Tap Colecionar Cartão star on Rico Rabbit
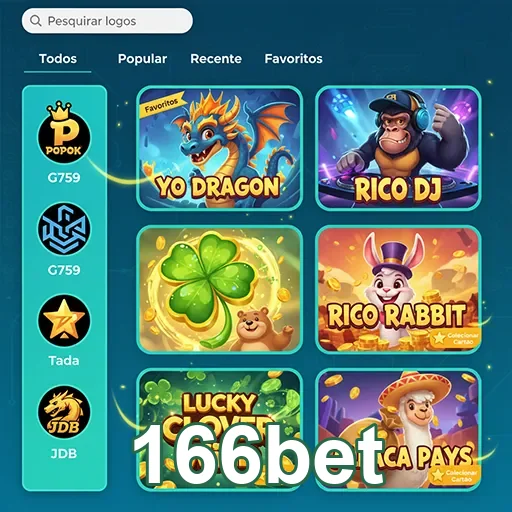Viewport: 512px width, 512px height. [439, 339]
